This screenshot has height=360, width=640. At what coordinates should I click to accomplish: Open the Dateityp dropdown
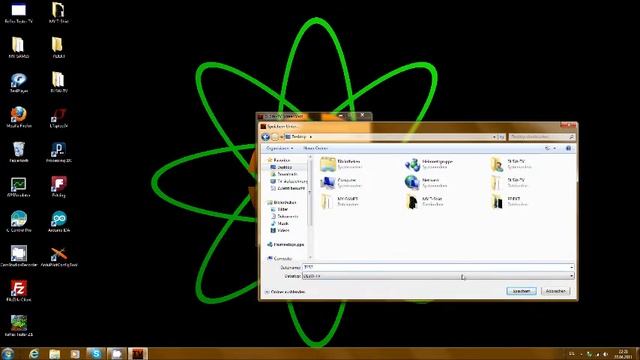(x=438, y=276)
